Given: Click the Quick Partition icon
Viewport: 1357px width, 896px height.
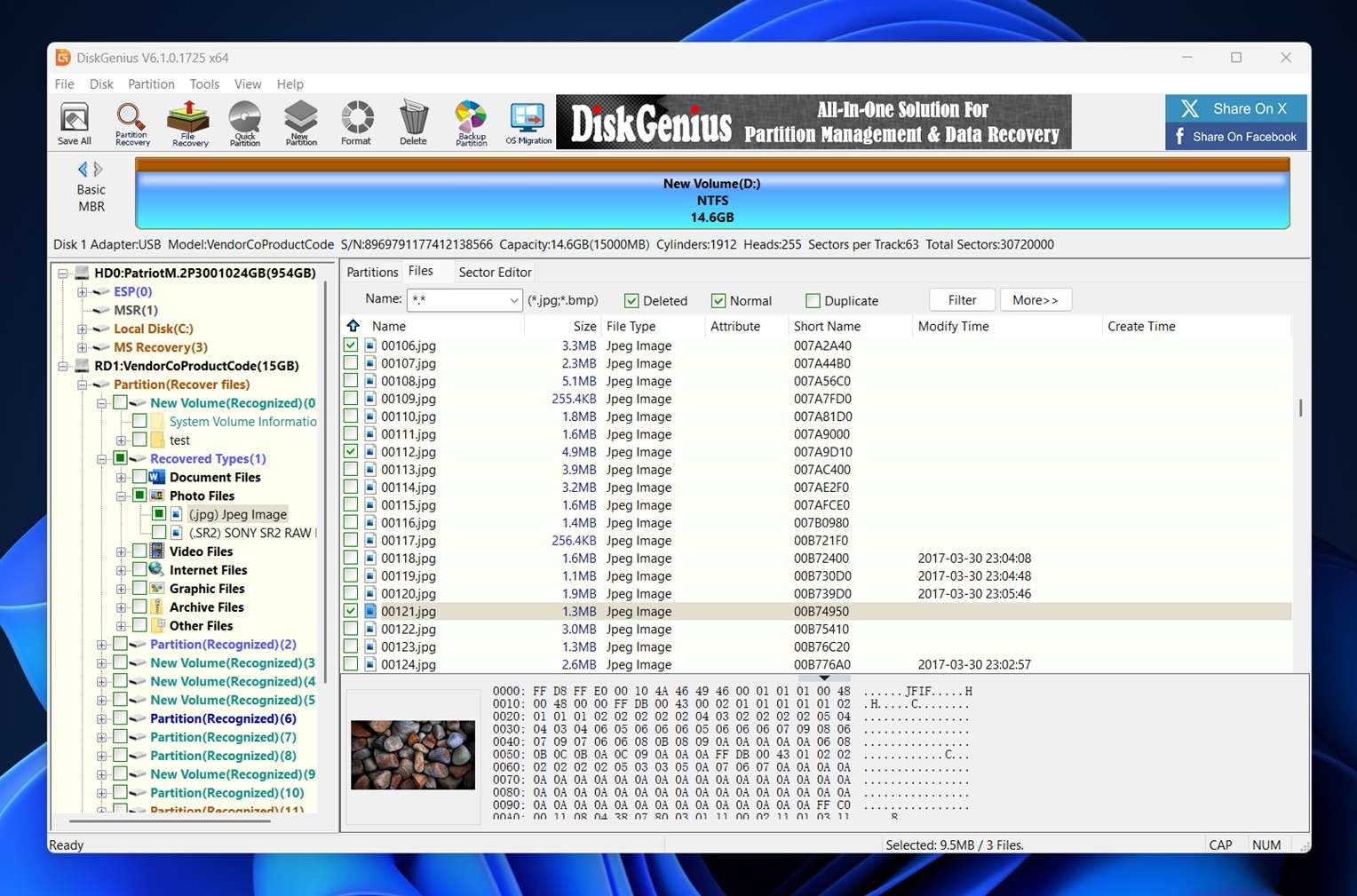Looking at the screenshot, I should (245, 123).
